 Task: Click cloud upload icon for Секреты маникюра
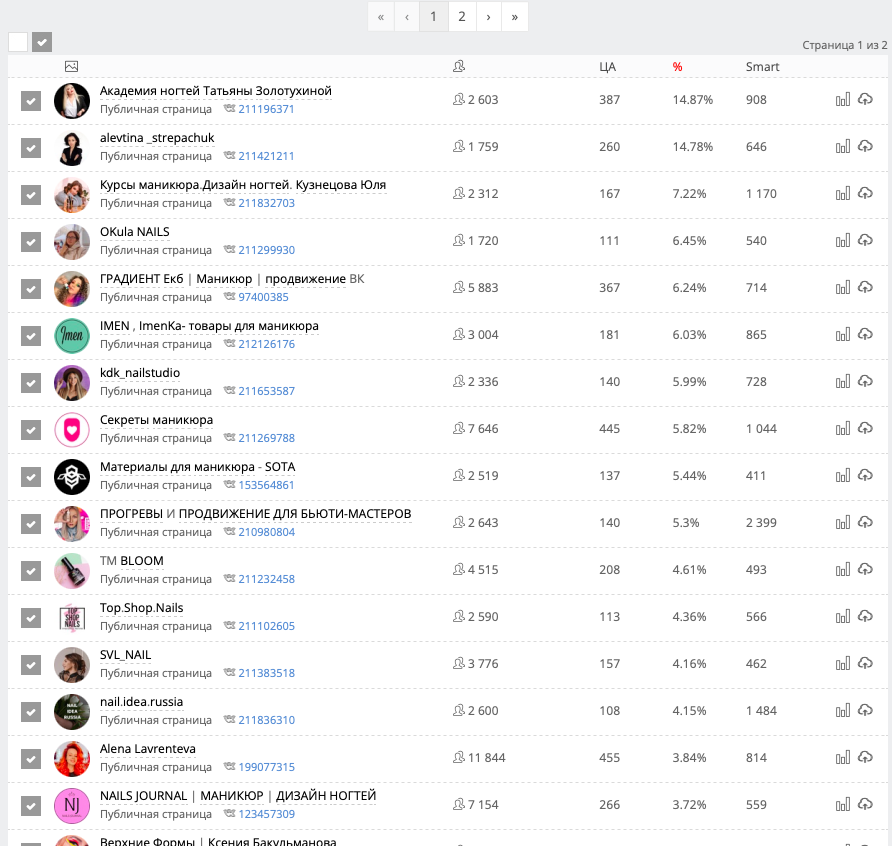pyautogui.click(x=866, y=428)
